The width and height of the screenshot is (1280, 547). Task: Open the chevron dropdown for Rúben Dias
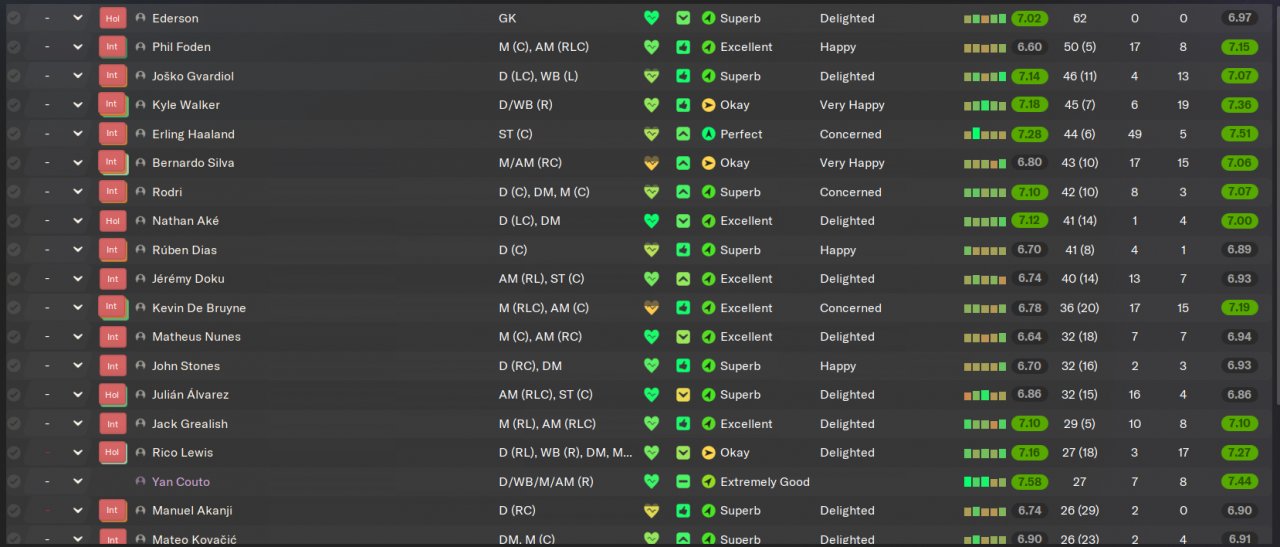coord(78,250)
